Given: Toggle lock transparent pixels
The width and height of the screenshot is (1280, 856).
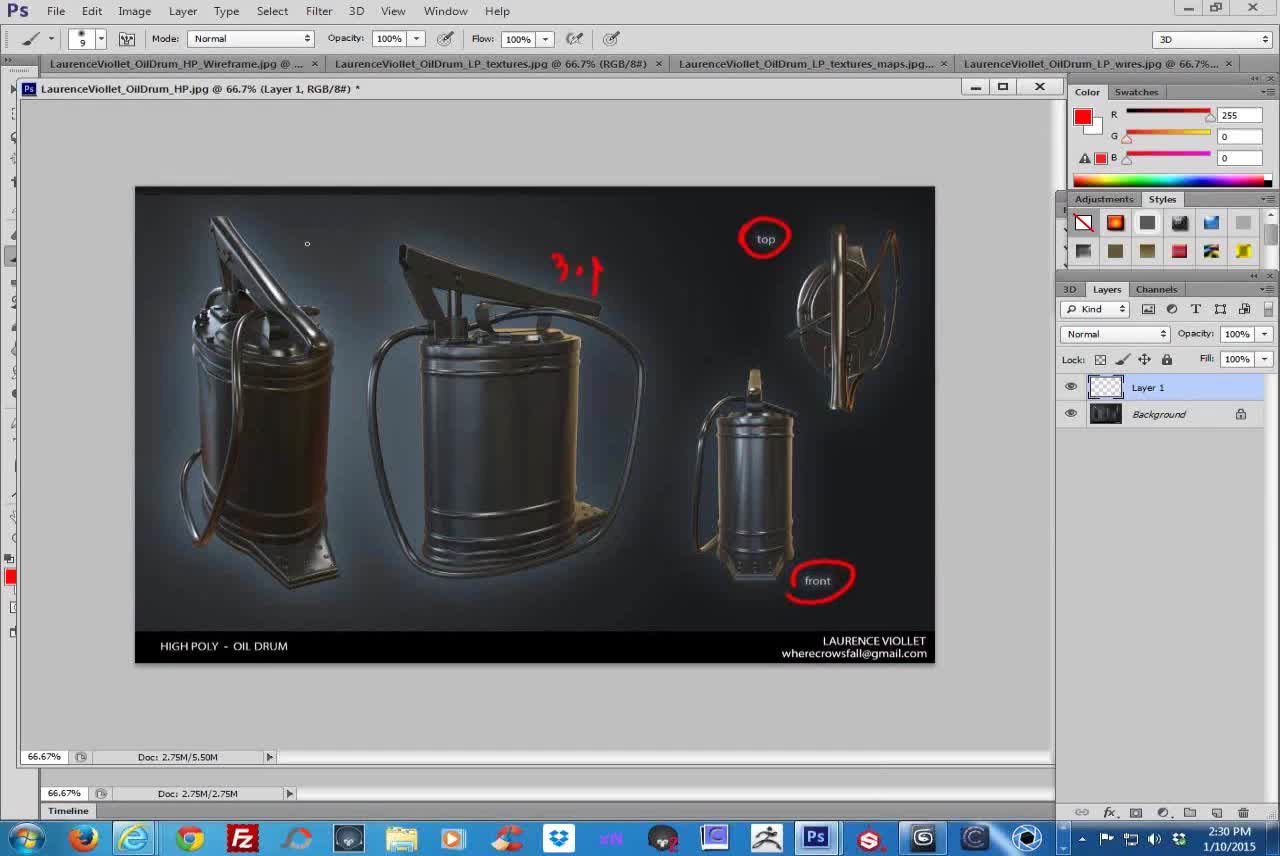Looking at the screenshot, I should (x=1100, y=359).
